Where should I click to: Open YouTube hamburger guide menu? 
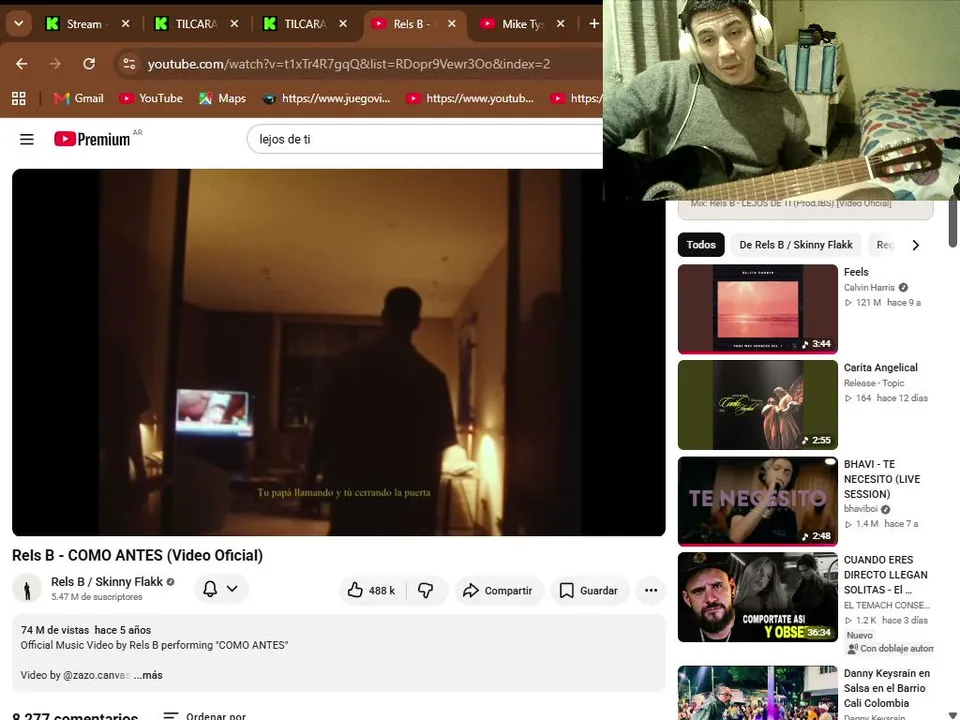[27, 139]
